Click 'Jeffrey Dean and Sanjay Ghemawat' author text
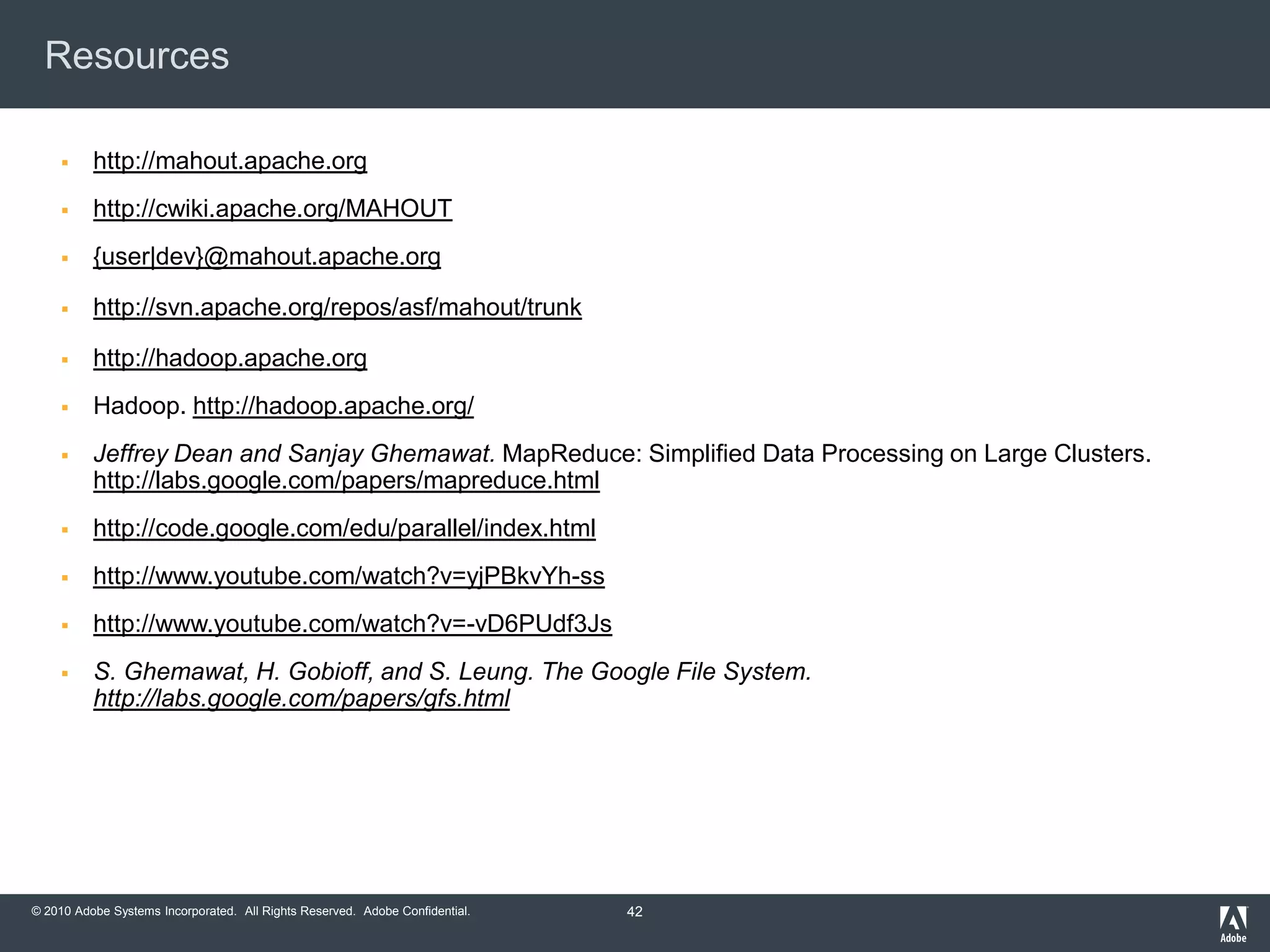Image resolution: width=1270 pixels, height=952 pixels. 294,454
